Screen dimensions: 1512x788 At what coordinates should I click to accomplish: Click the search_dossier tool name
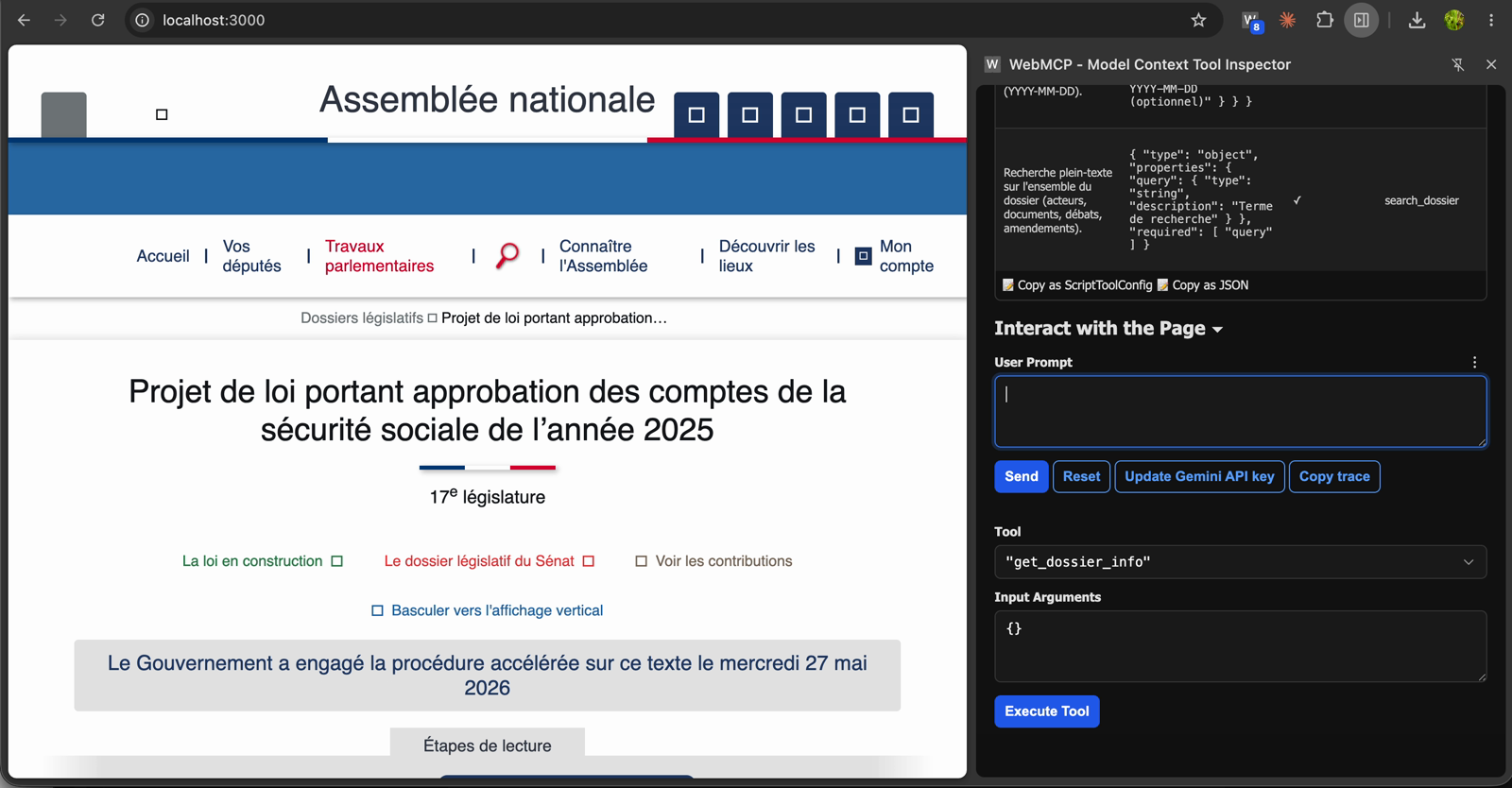click(1421, 200)
